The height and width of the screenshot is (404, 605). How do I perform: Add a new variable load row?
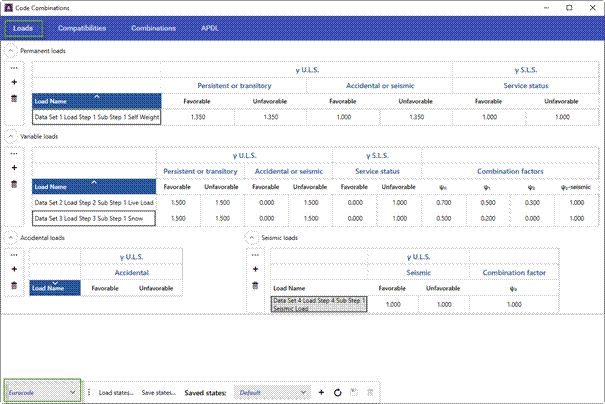(14, 168)
